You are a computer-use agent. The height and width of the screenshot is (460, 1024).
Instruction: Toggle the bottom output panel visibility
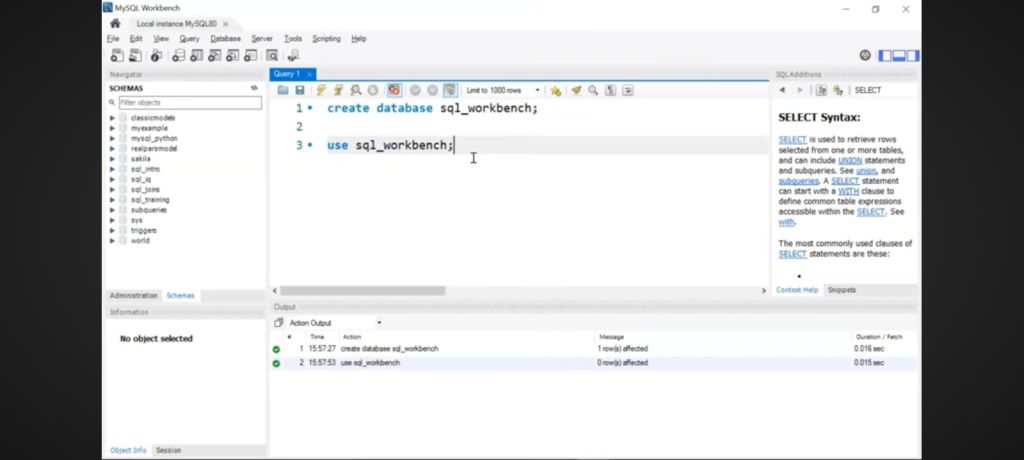click(899, 55)
